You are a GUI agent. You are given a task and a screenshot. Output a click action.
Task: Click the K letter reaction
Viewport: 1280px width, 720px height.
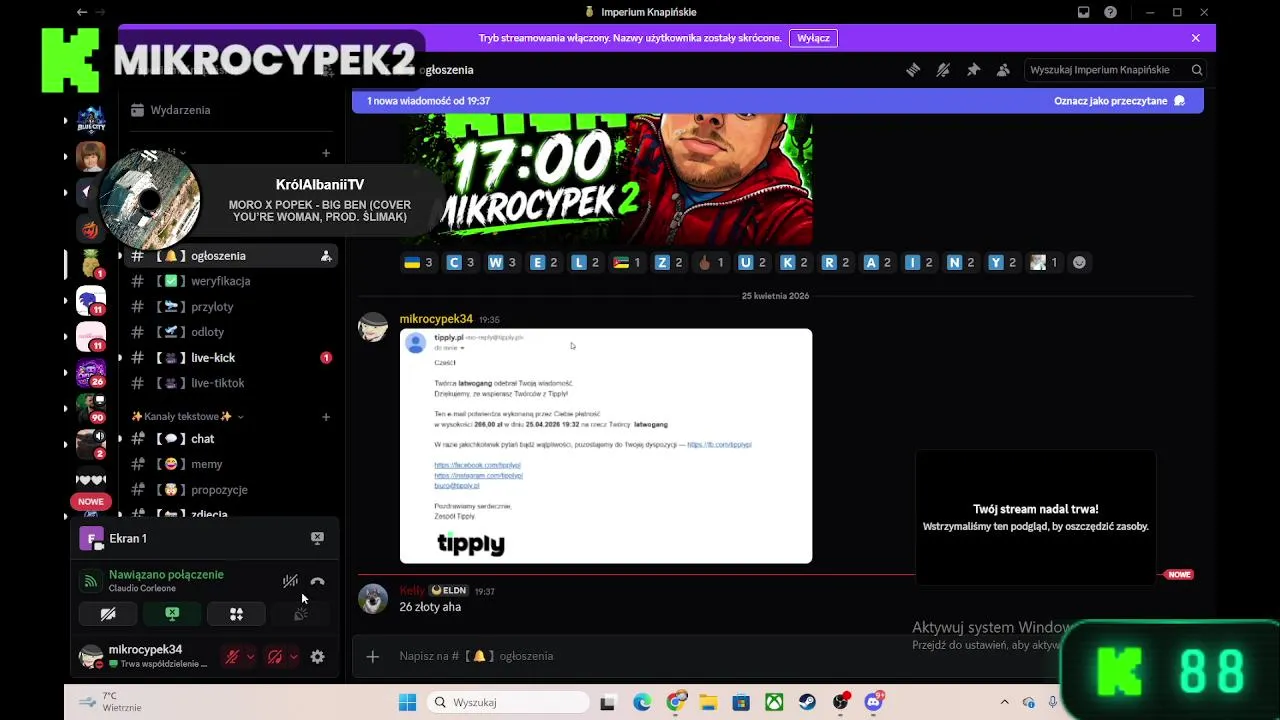[795, 262]
